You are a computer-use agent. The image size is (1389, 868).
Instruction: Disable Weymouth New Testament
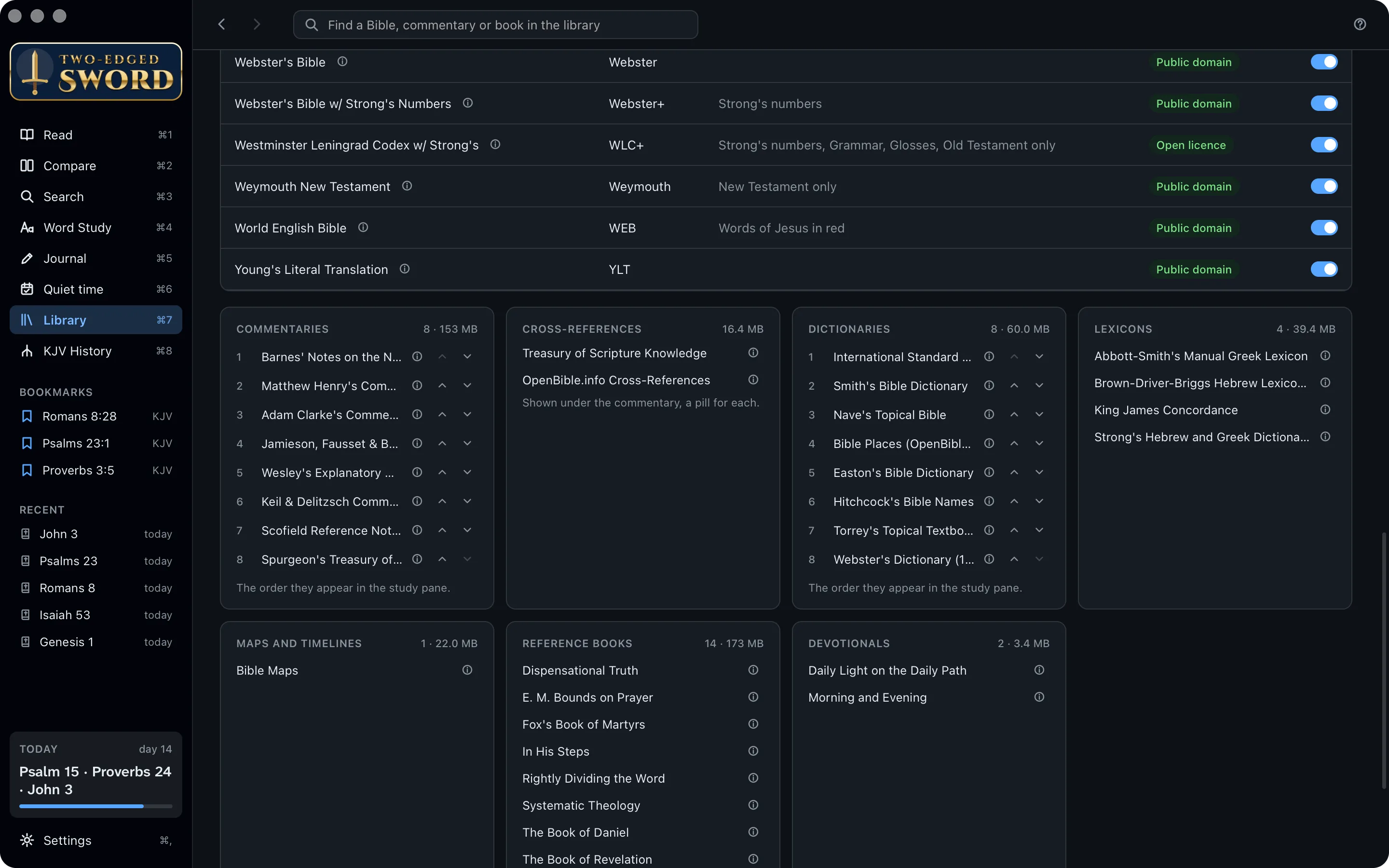coord(1323,186)
